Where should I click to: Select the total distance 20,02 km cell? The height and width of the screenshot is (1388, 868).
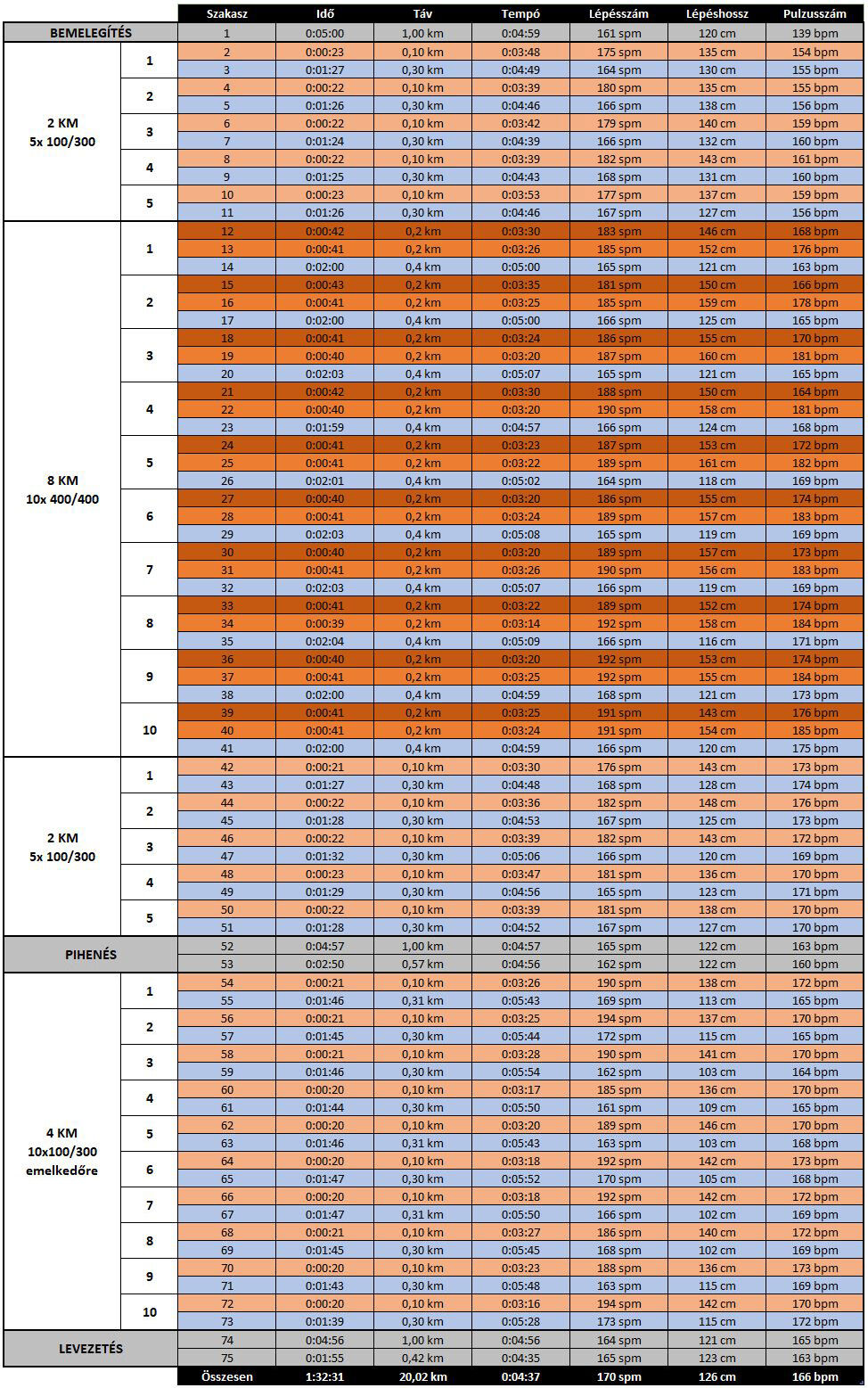coord(422,1376)
